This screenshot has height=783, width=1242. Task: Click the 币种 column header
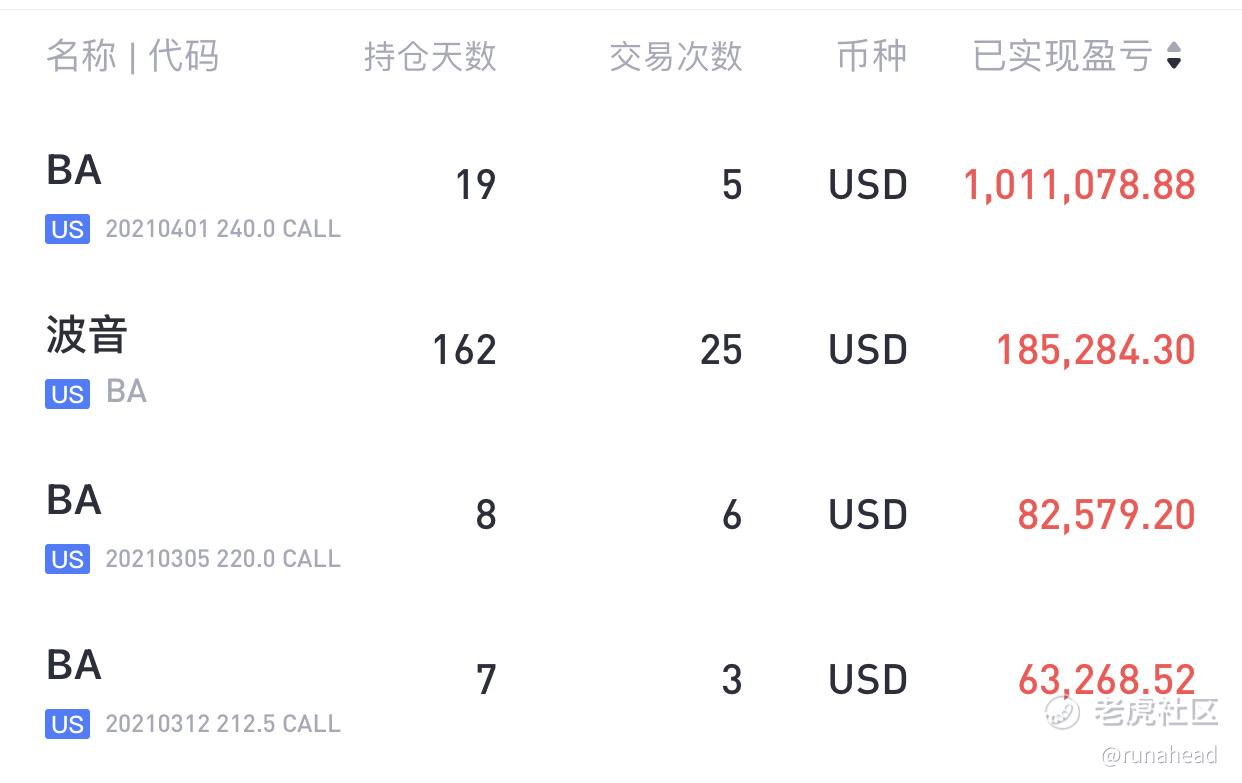tap(872, 56)
